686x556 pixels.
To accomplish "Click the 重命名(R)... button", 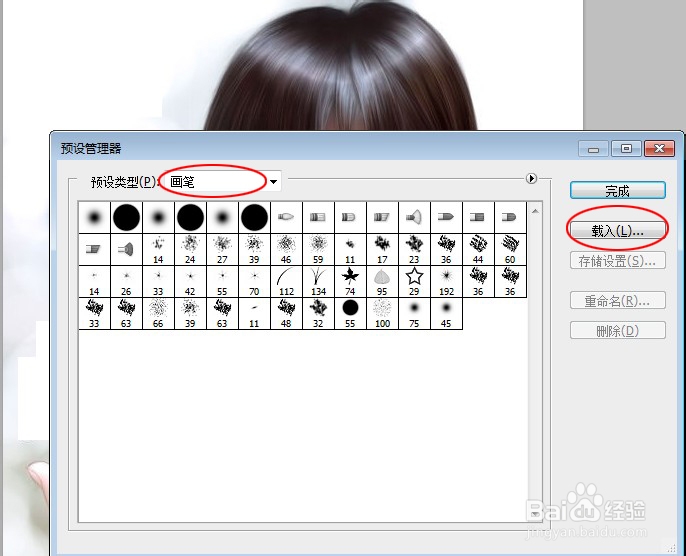I will click(618, 301).
